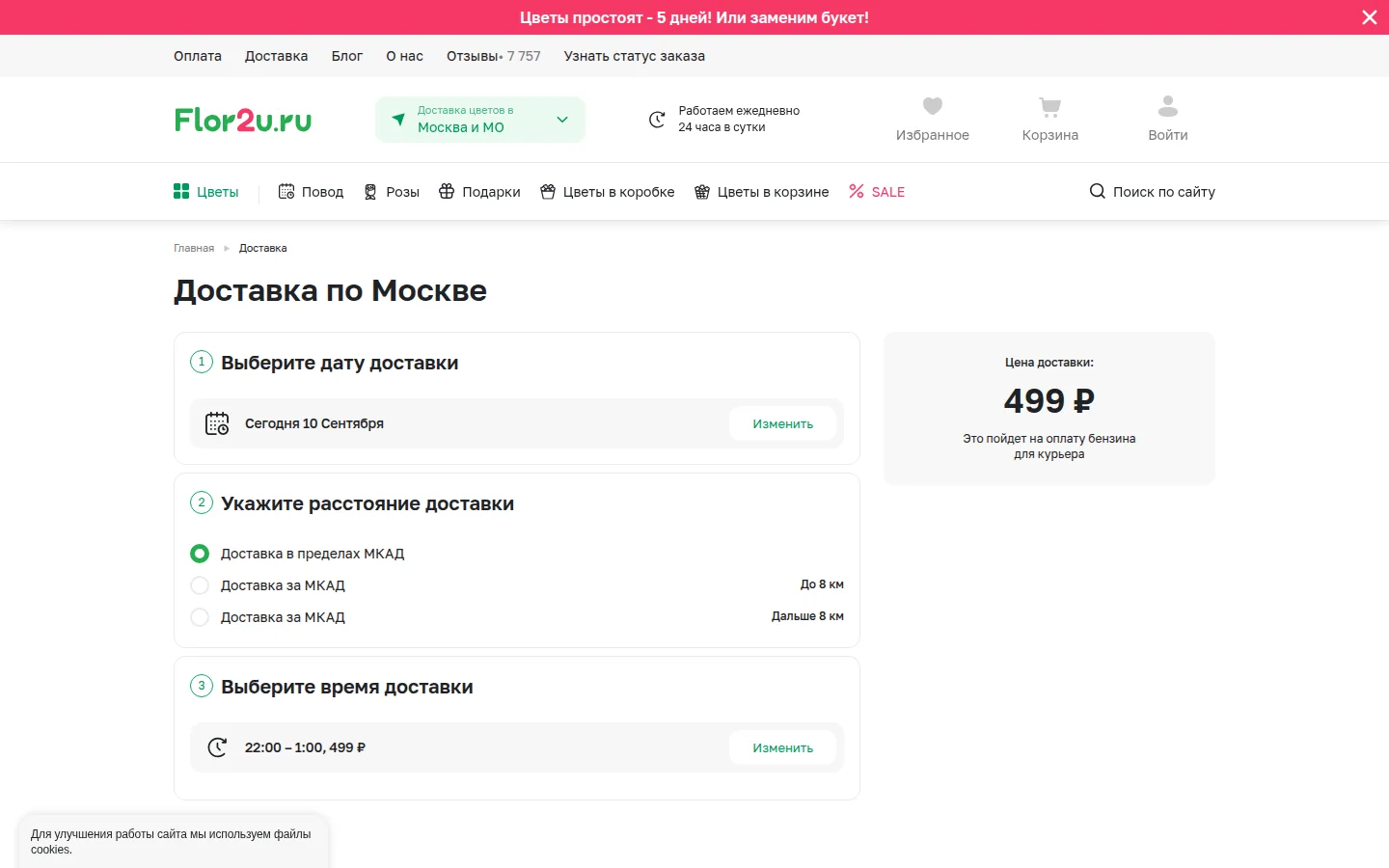Click the 22:00 – 1:00, 499 ₽ time text
The height and width of the screenshot is (868, 1389).
(x=305, y=747)
